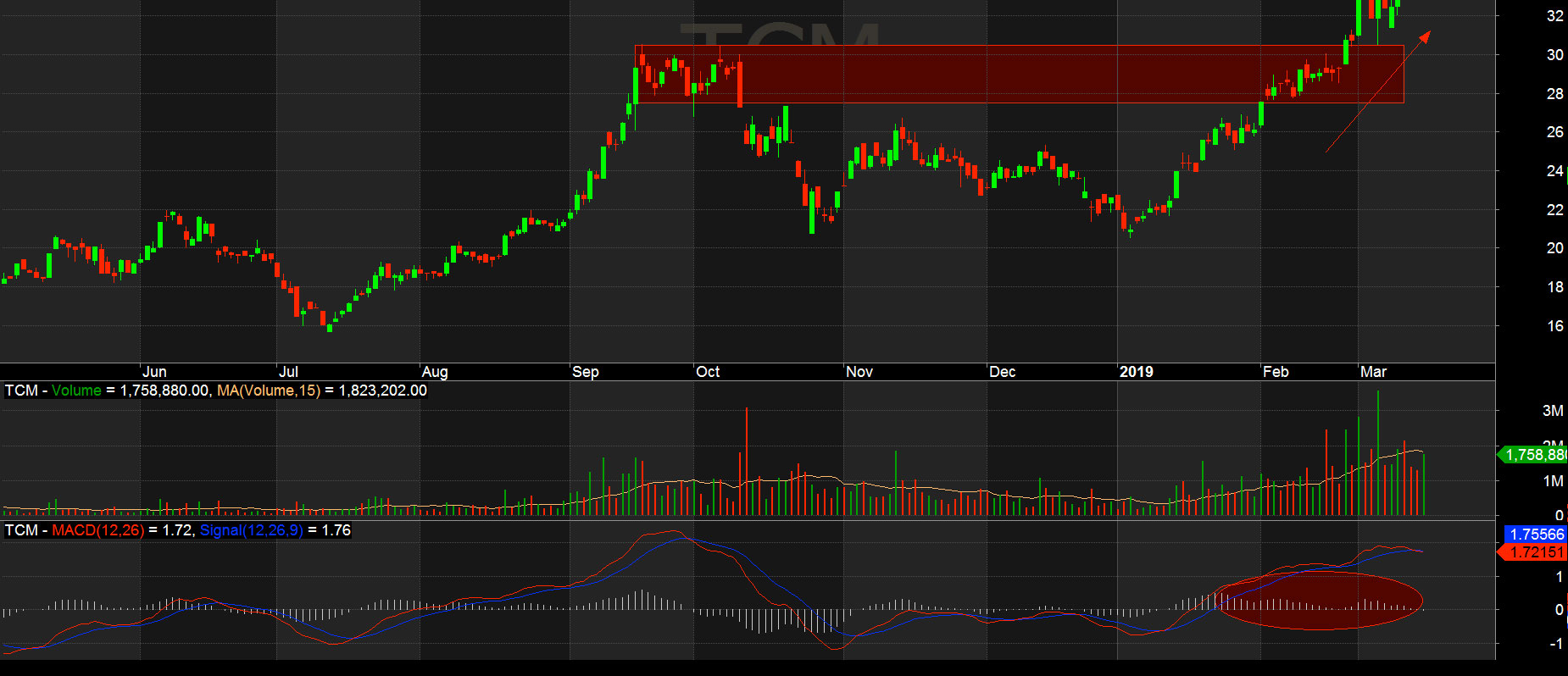
Task: Click the red 1.72151 MACD value tag
Action: (1533, 552)
